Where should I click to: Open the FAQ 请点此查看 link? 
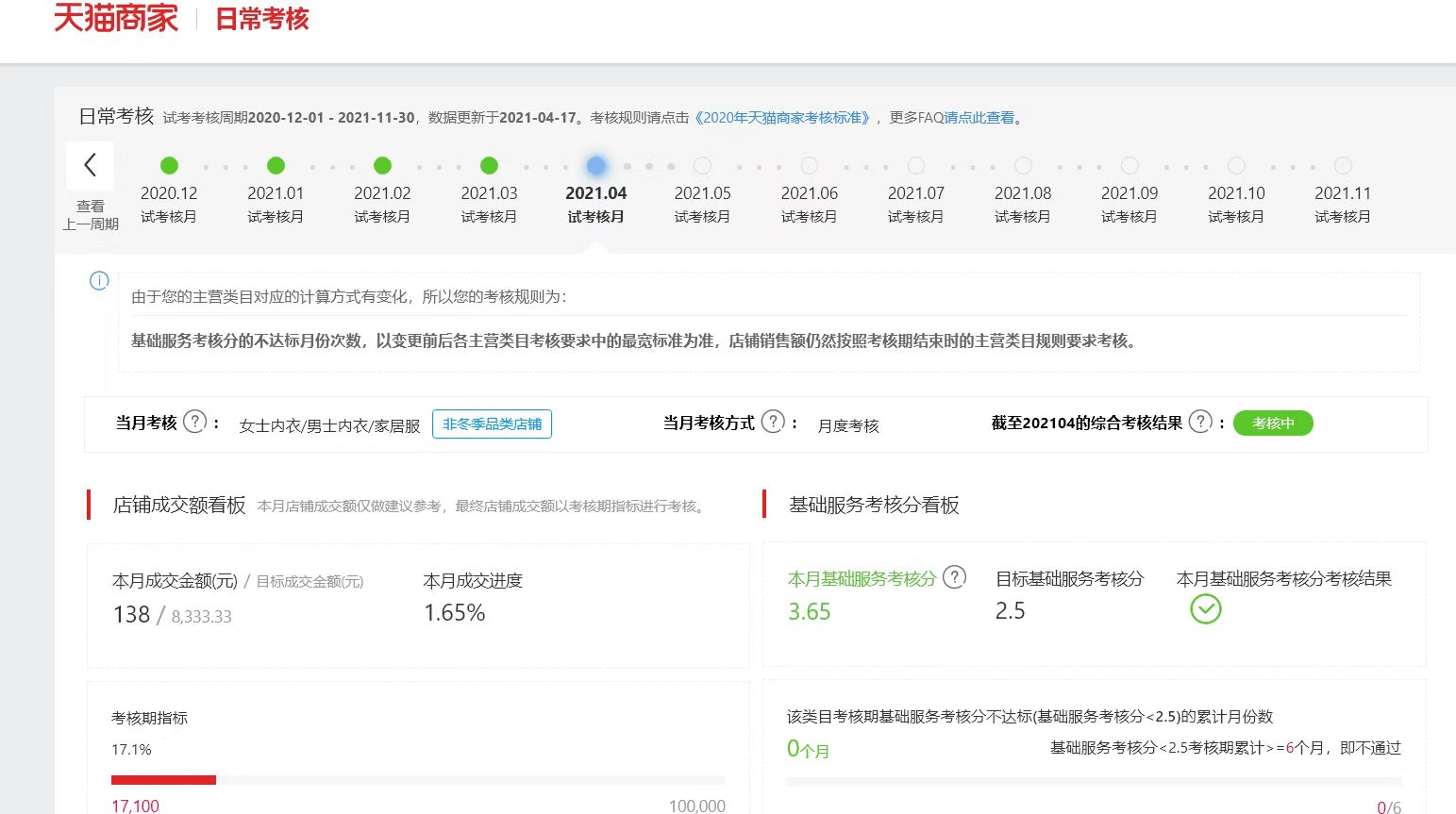pyautogui.click(x=979, y=118)
